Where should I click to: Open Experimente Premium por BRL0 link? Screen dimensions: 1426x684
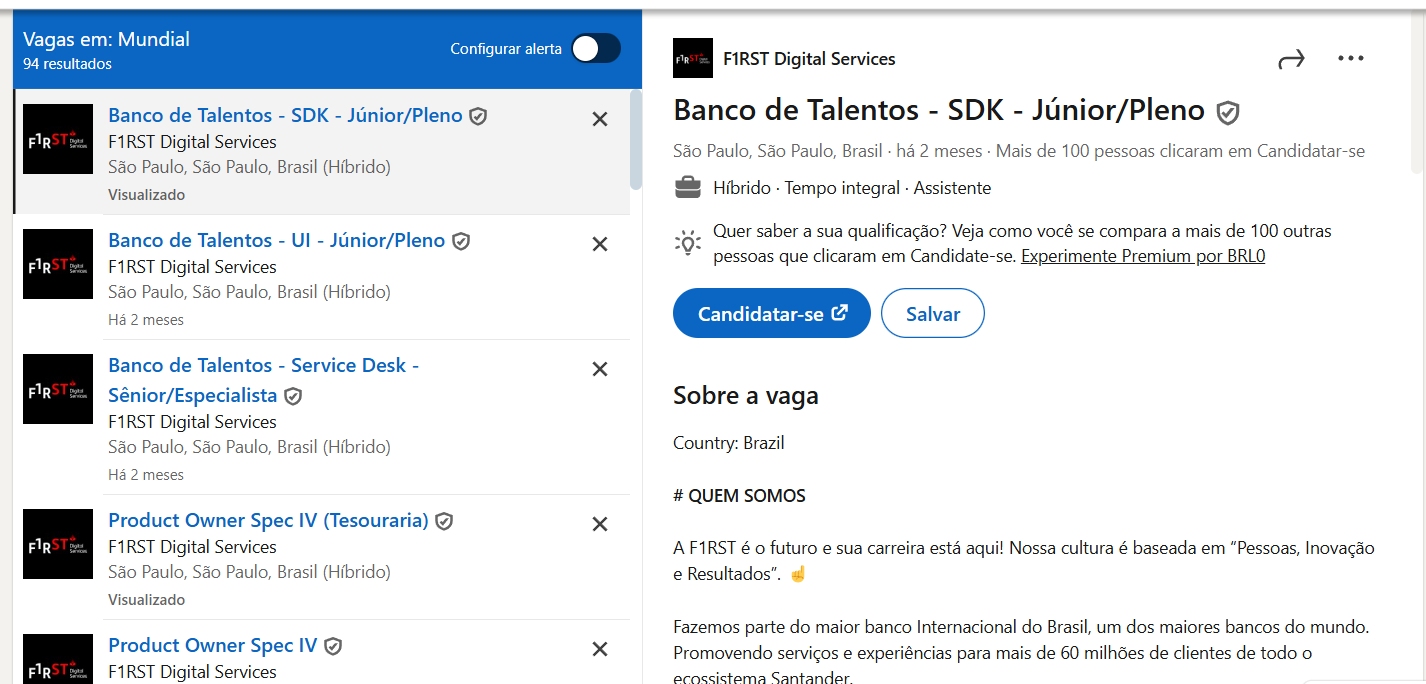click(1143, 256)
